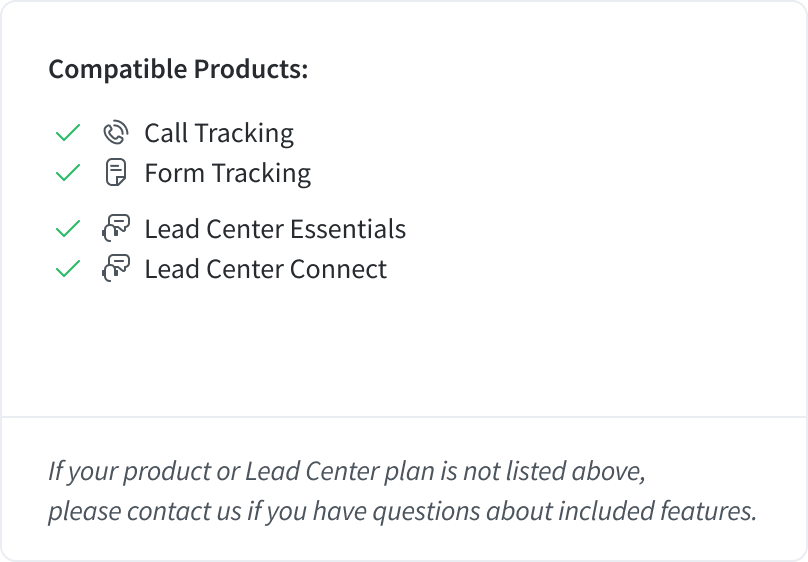Select the Form Tracking label
Image resolution: width=808 pixels, height=562 pixels.
click(x=227, y=173)
